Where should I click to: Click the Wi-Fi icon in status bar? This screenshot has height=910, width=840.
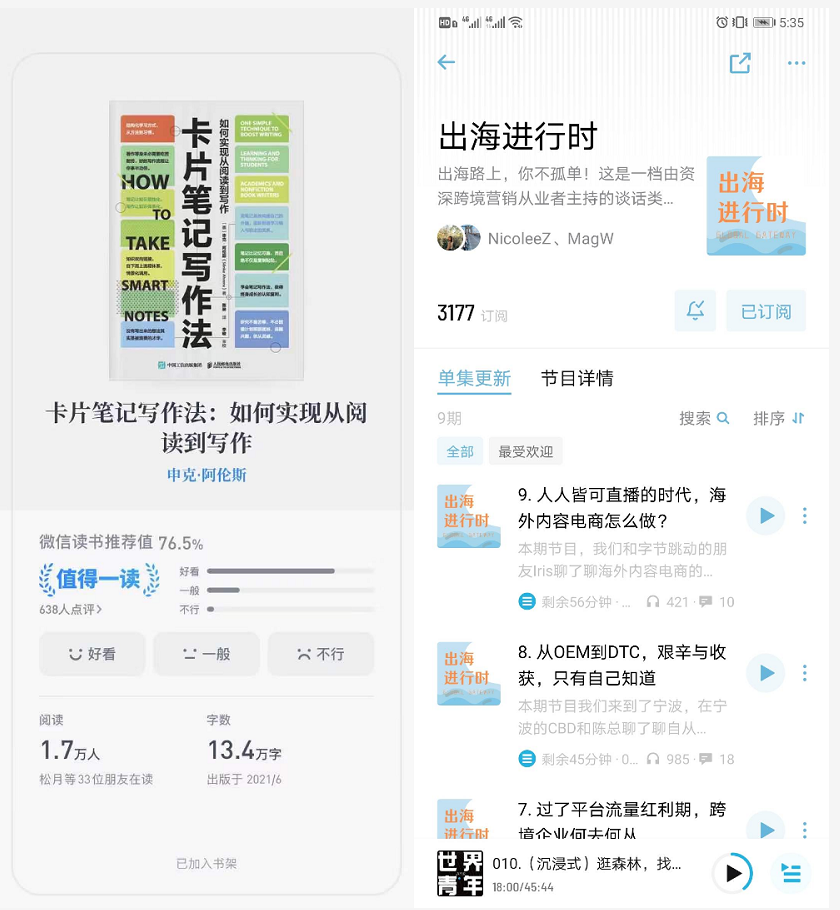click(x=515, y=22)
